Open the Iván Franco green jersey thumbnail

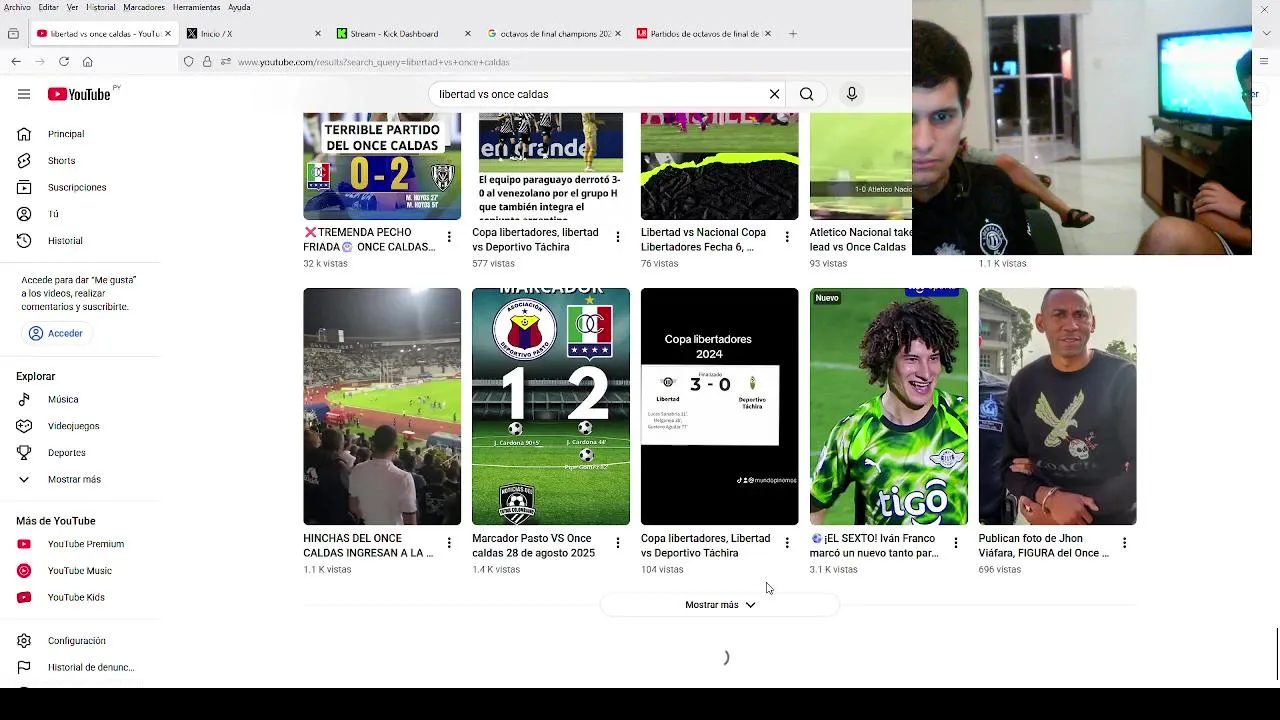pyautogui.click(x=889, y=406)
